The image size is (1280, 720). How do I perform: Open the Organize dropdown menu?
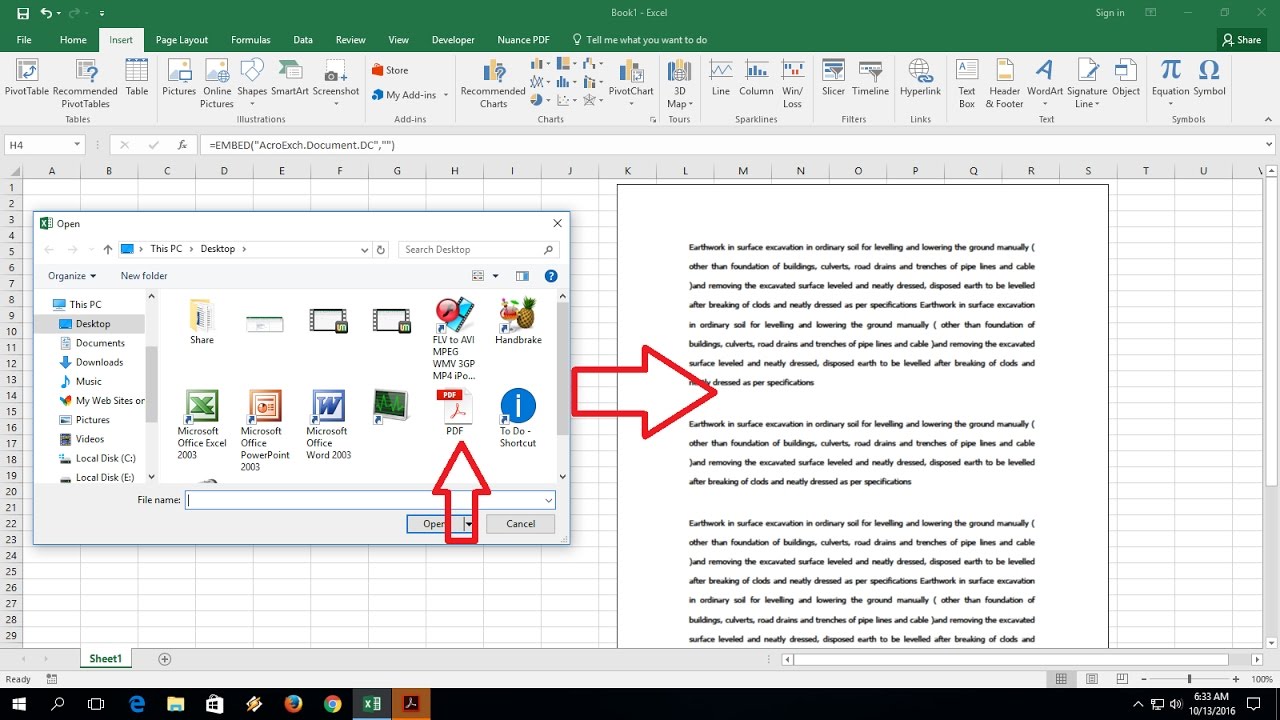72,276
